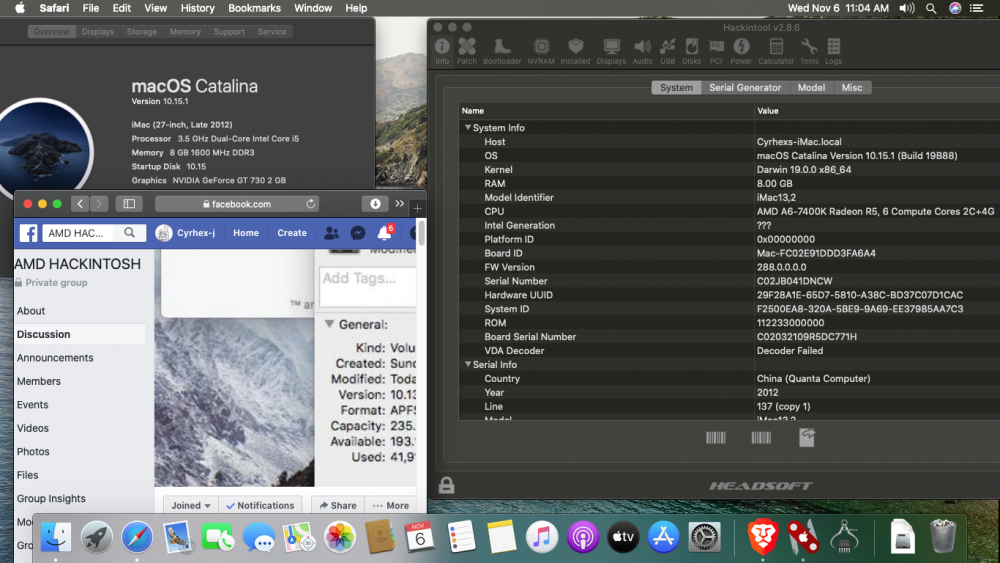The width and height of the screenshot is (1000, 563).
Task: Open the History menu in the menu bar
Action: point(198,8)
